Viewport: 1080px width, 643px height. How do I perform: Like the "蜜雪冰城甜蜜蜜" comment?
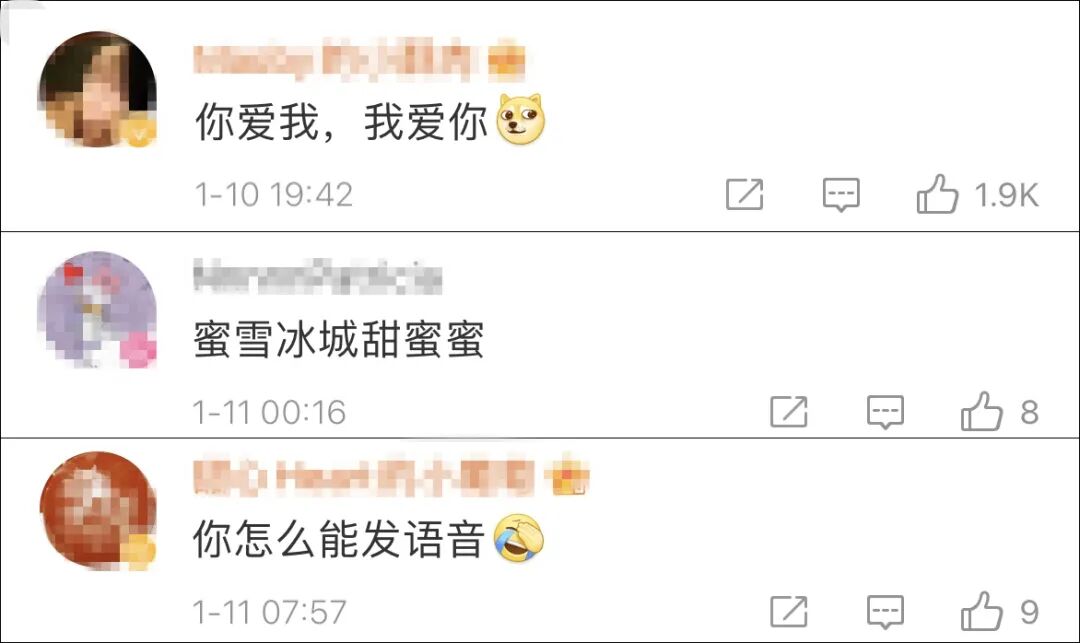pos(982,412)
